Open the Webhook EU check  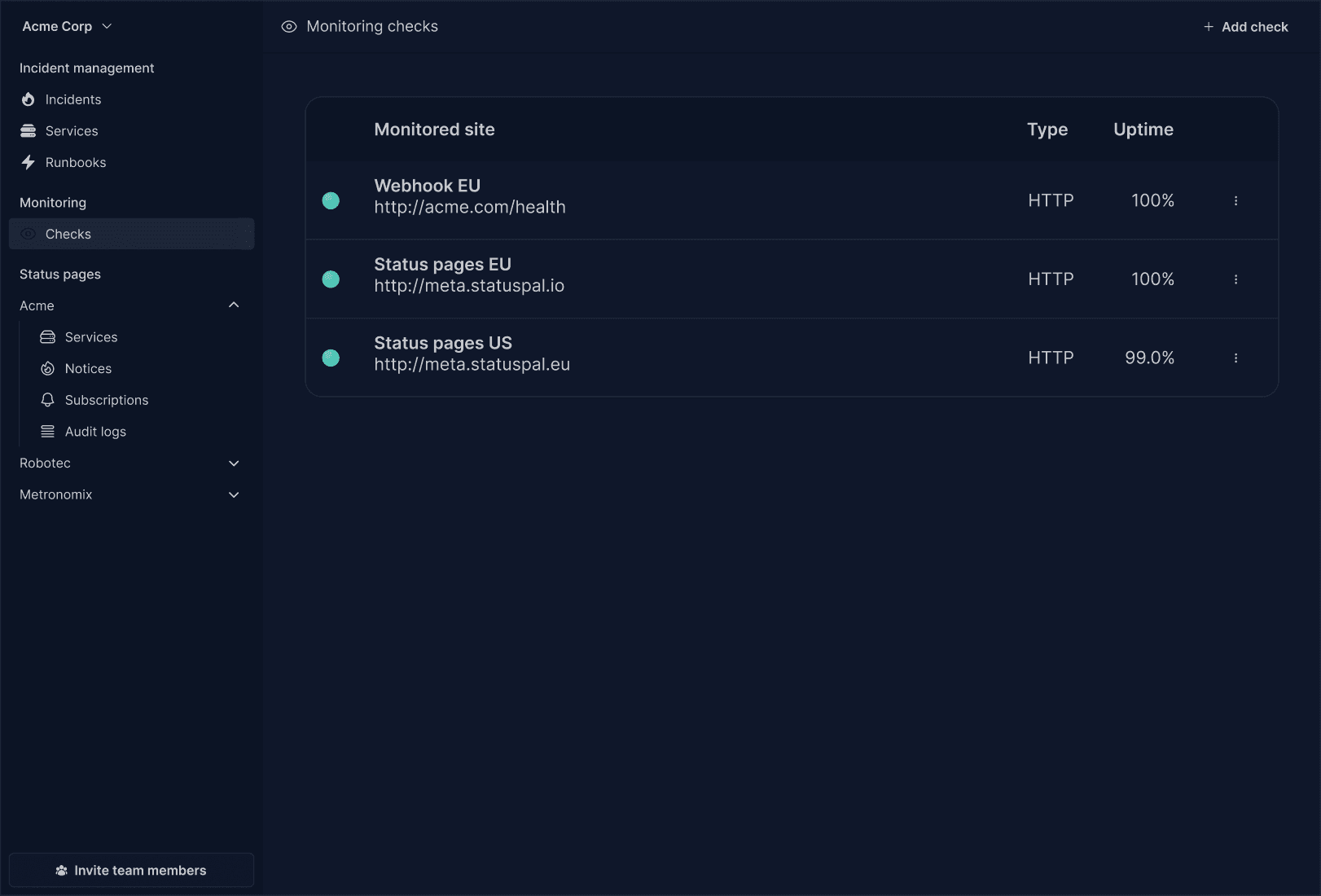(427, 186)
